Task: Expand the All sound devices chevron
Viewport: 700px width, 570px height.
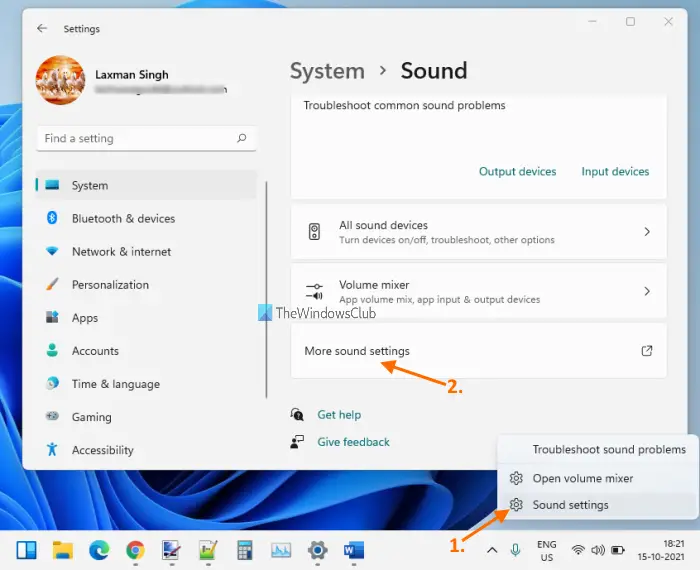Action: coord(646,232)
